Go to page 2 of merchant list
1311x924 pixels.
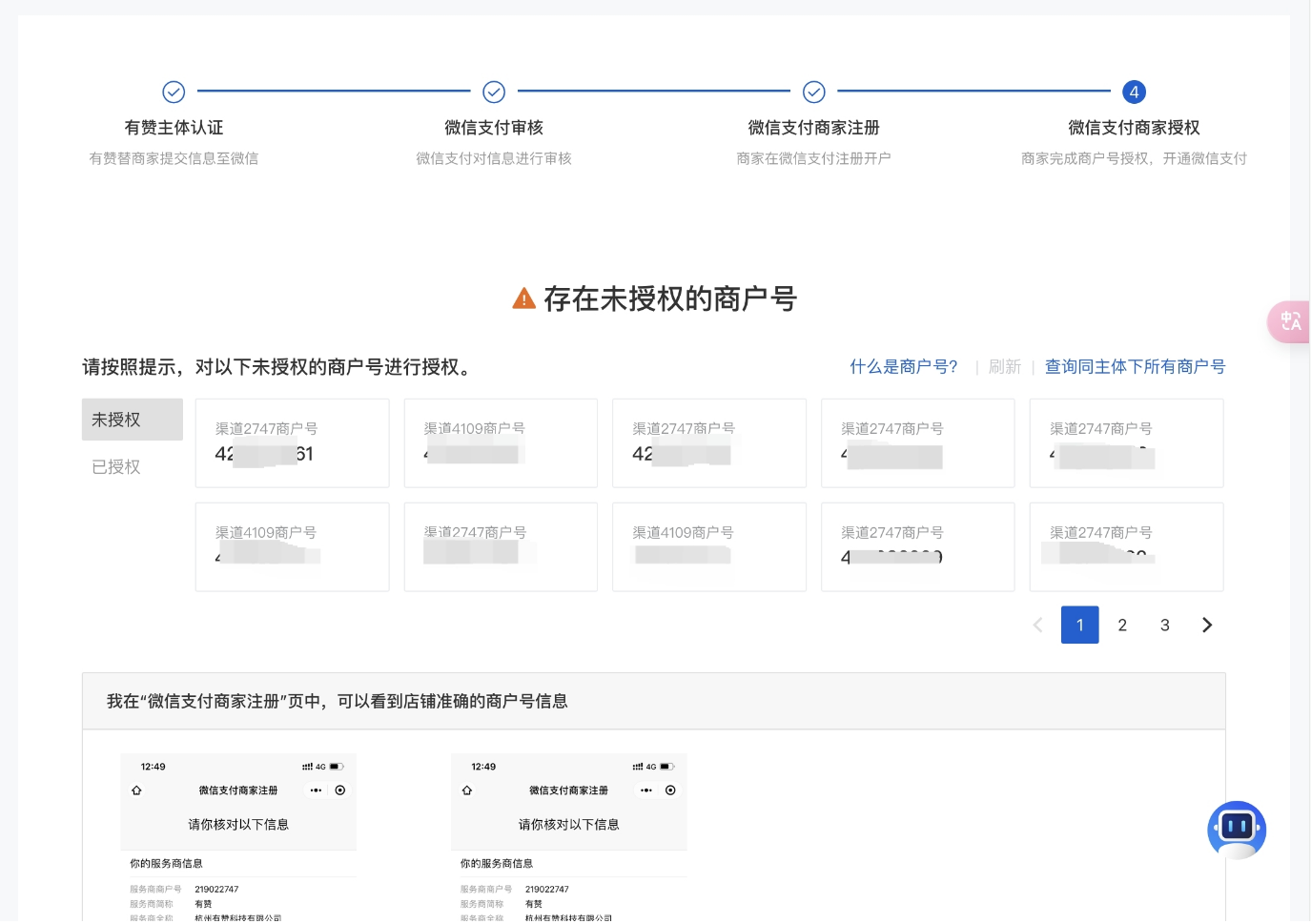(x=1122, y=625)
